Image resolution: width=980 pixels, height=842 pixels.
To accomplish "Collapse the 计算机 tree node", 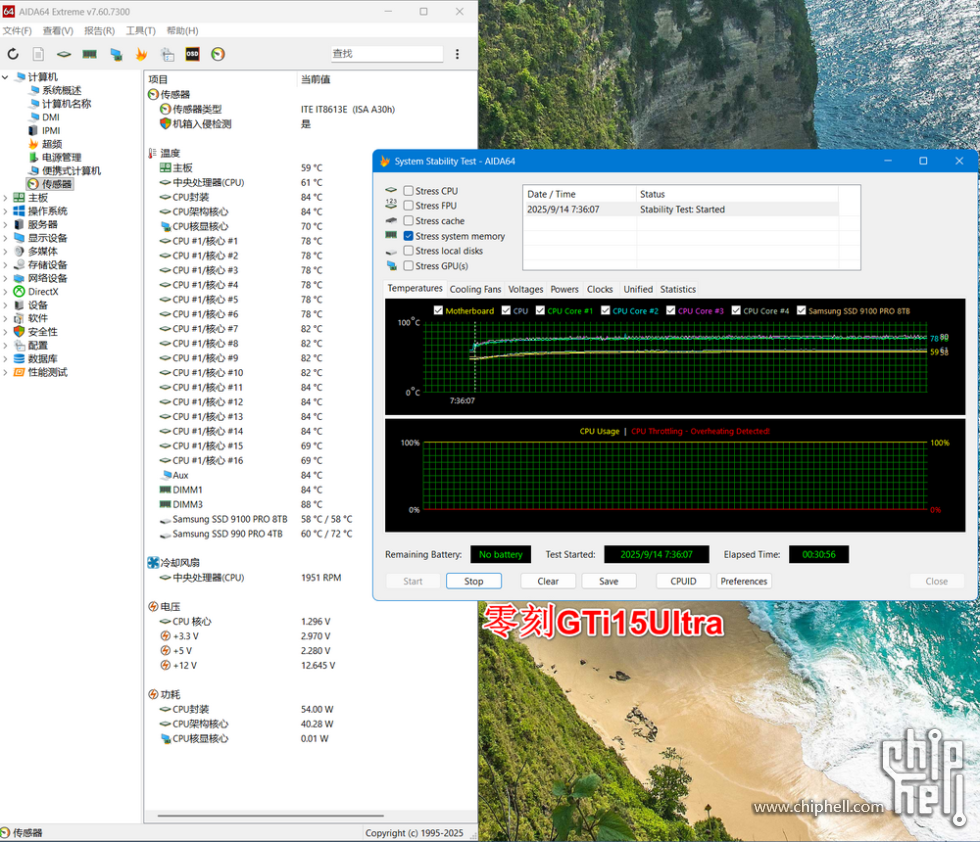I will click(x=6, y=77).
